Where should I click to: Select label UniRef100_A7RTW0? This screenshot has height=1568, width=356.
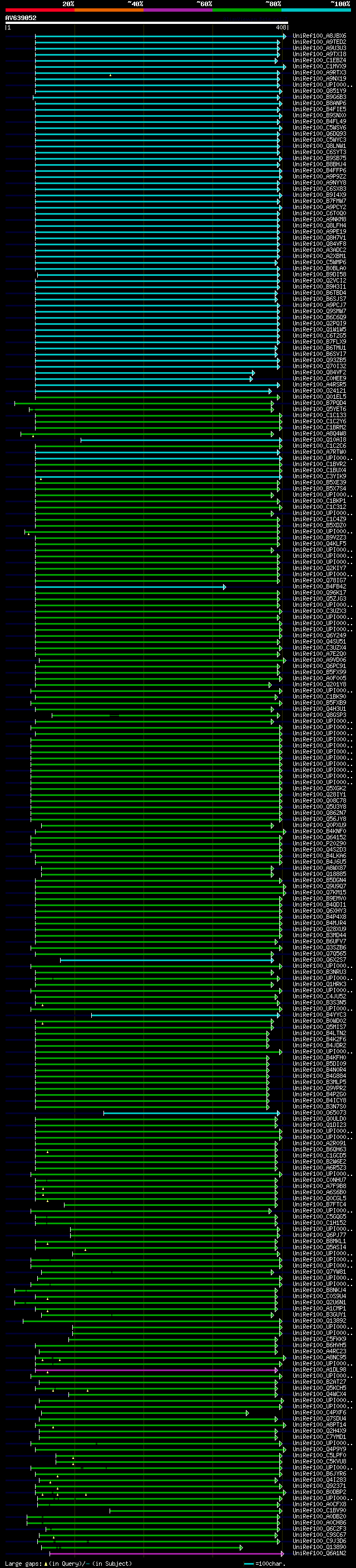(319, 452)
